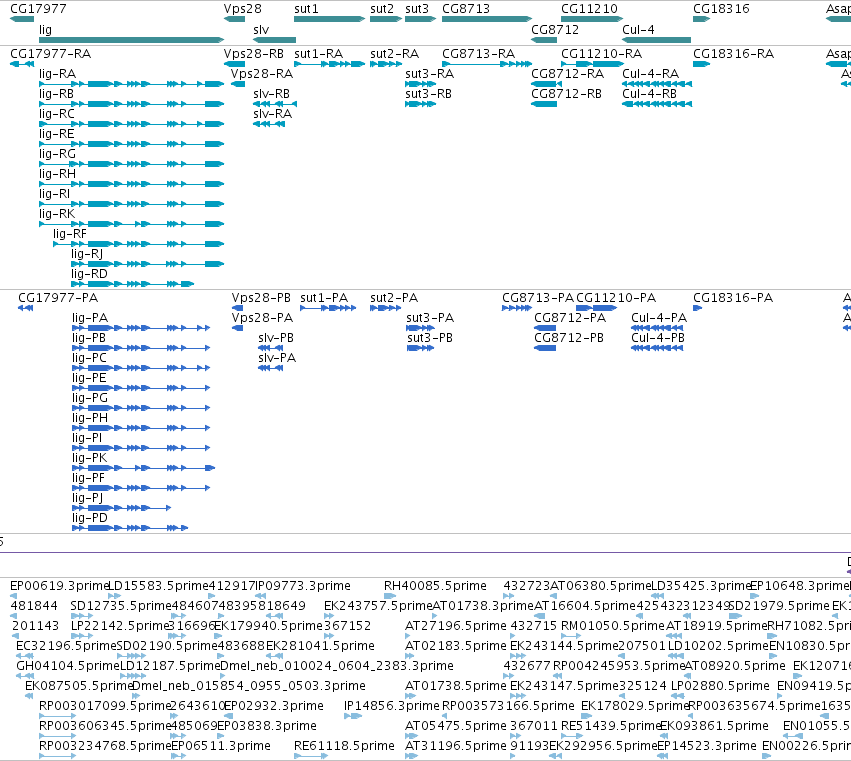Click the sut1-PA protein glyph
Screen dimensions: 851x761
[x=328, y=308]
